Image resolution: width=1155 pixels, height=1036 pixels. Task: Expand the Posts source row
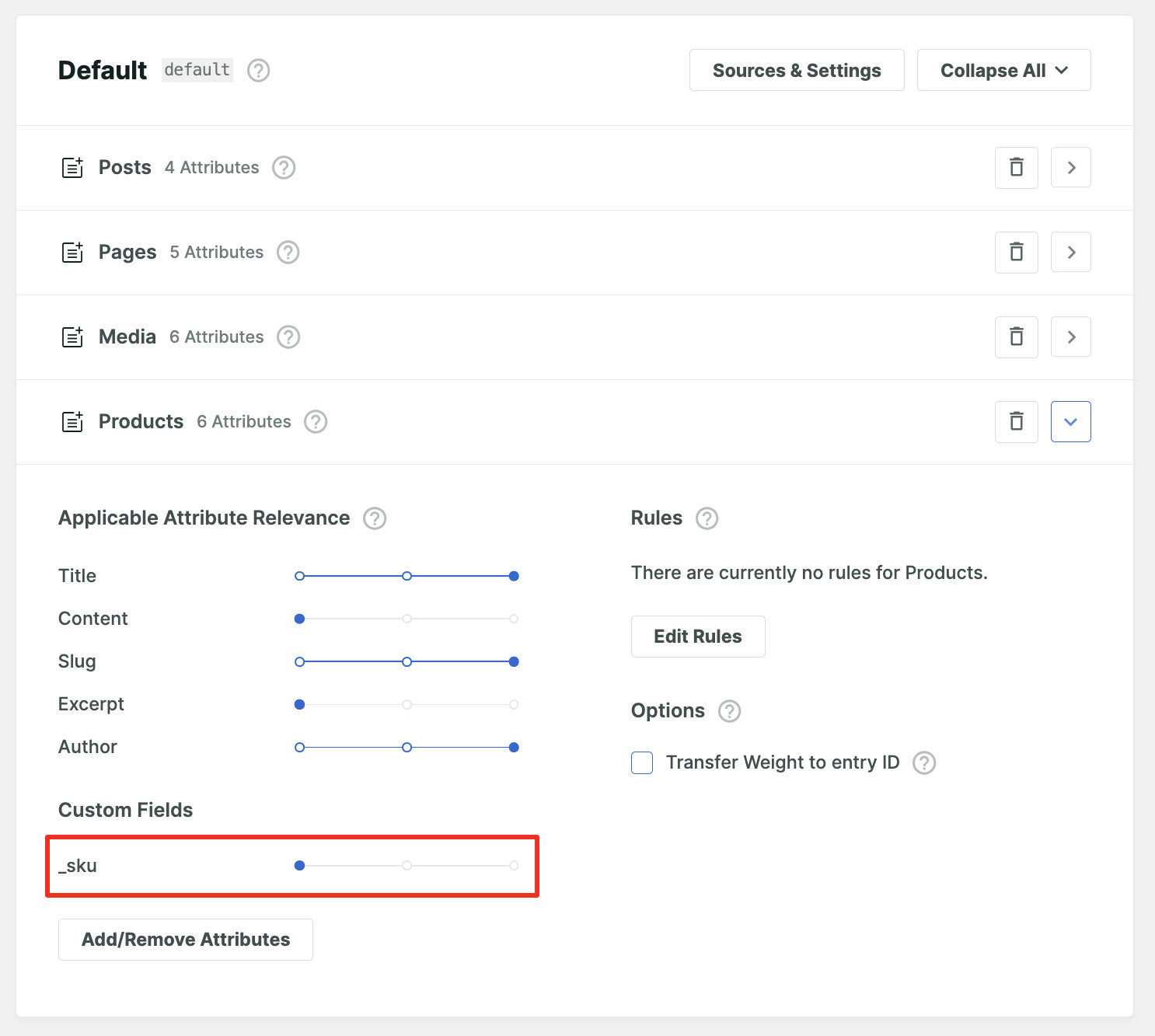click(1071, 168)
